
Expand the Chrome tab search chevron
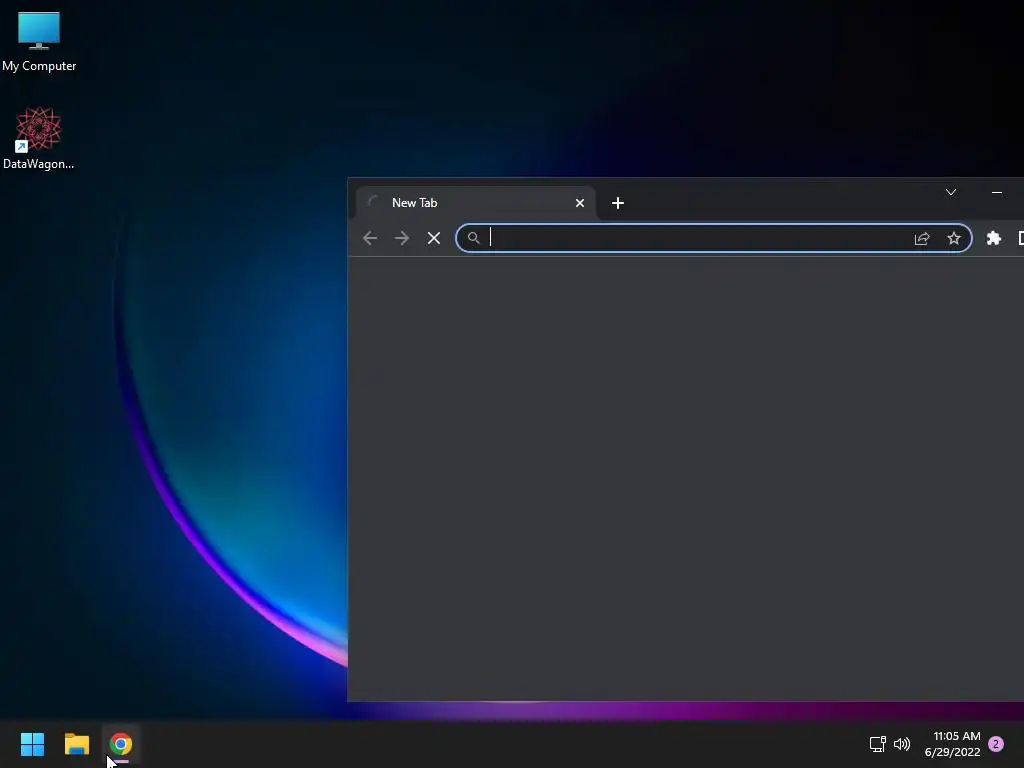[951, 192]
